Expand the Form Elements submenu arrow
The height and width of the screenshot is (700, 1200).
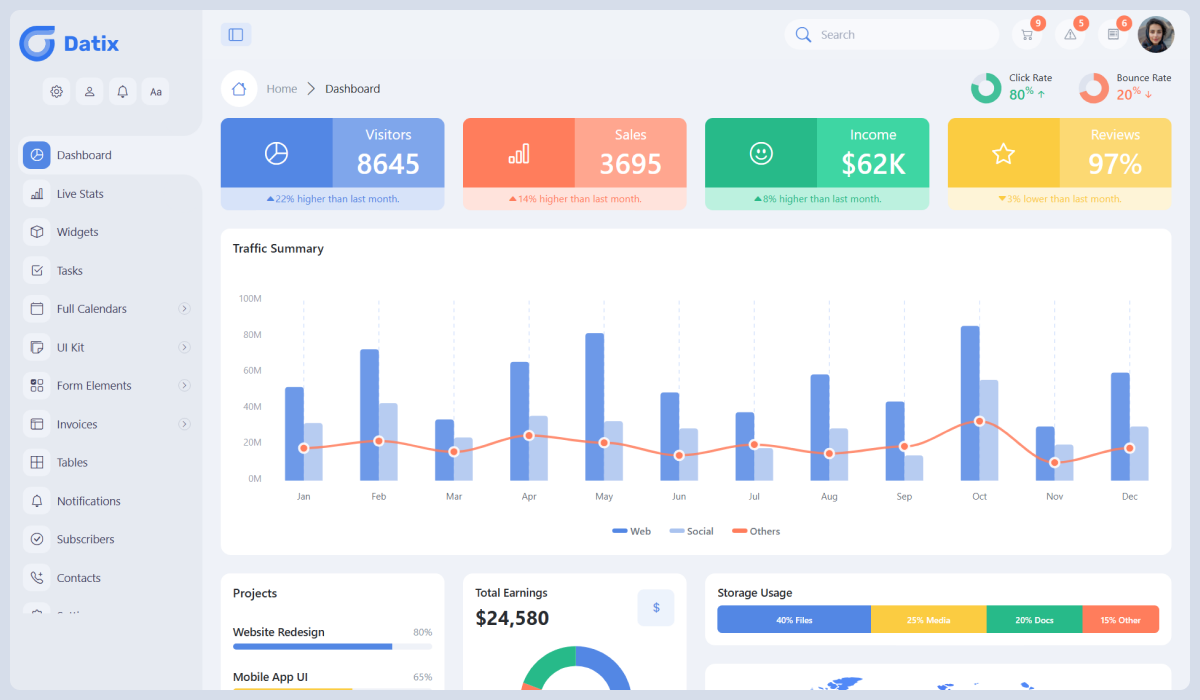tap(184, 385)
